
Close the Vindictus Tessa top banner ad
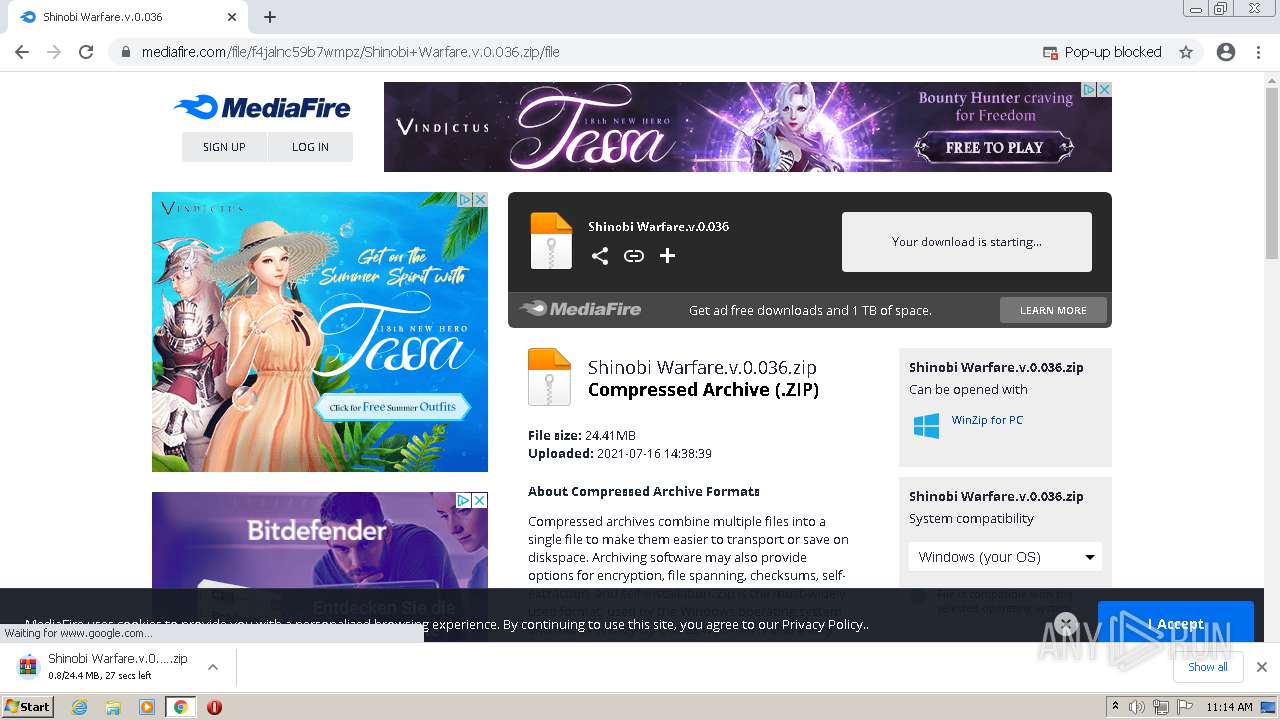point(1104,89)
